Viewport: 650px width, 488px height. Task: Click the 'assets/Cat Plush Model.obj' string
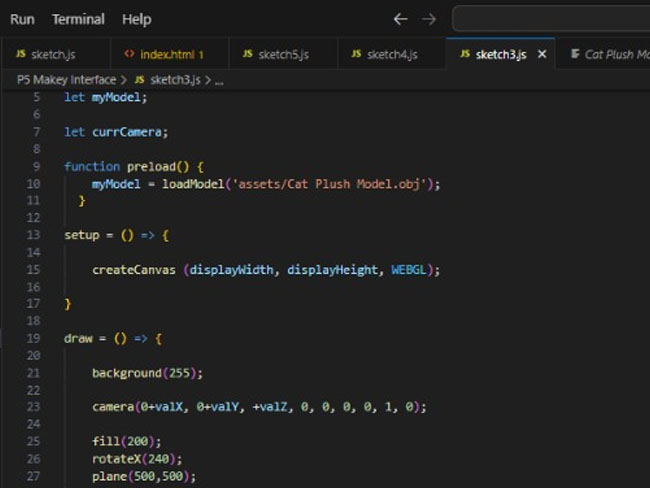pos(329,184)
